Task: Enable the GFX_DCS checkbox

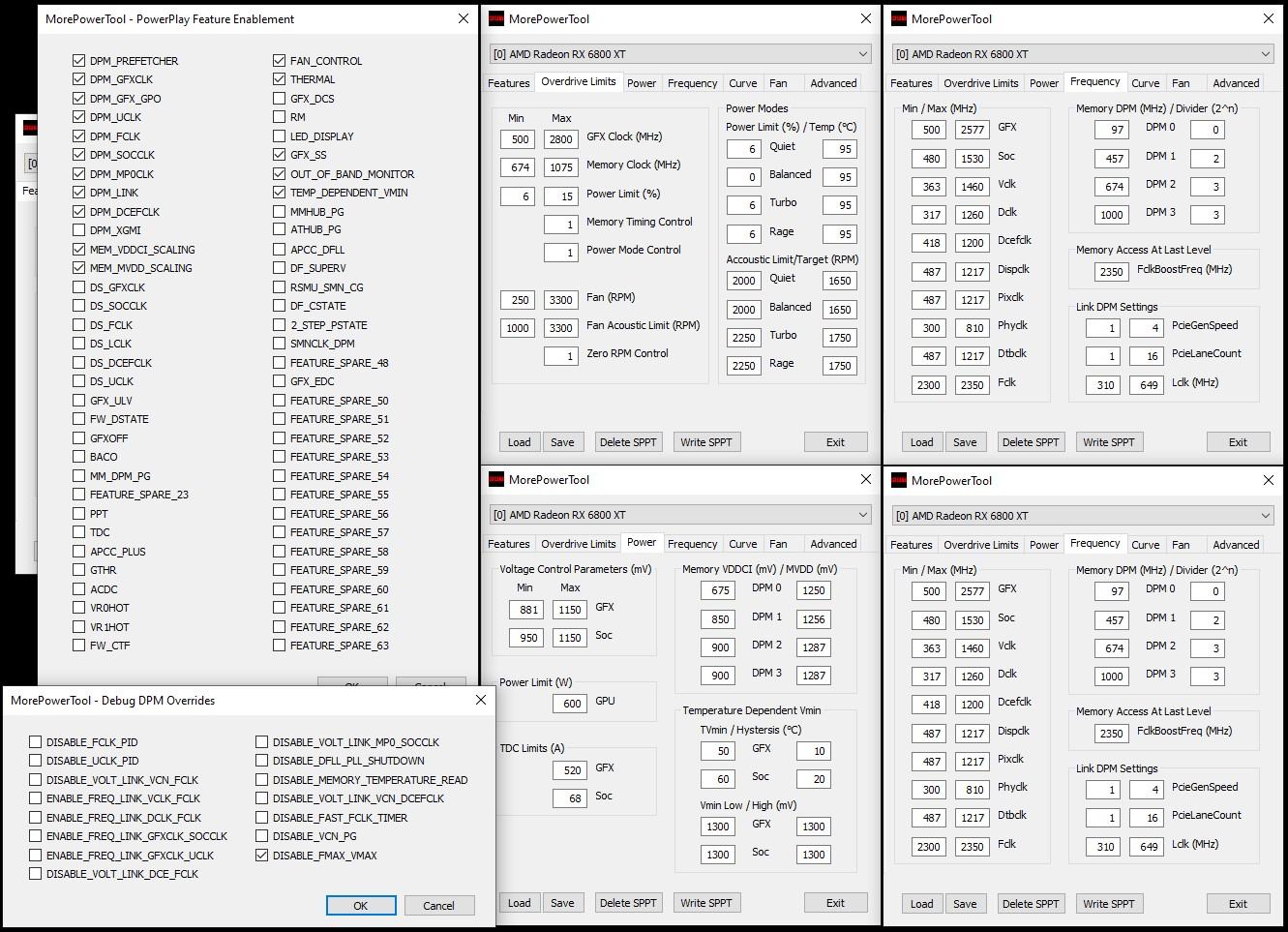Action: (280, 98)
